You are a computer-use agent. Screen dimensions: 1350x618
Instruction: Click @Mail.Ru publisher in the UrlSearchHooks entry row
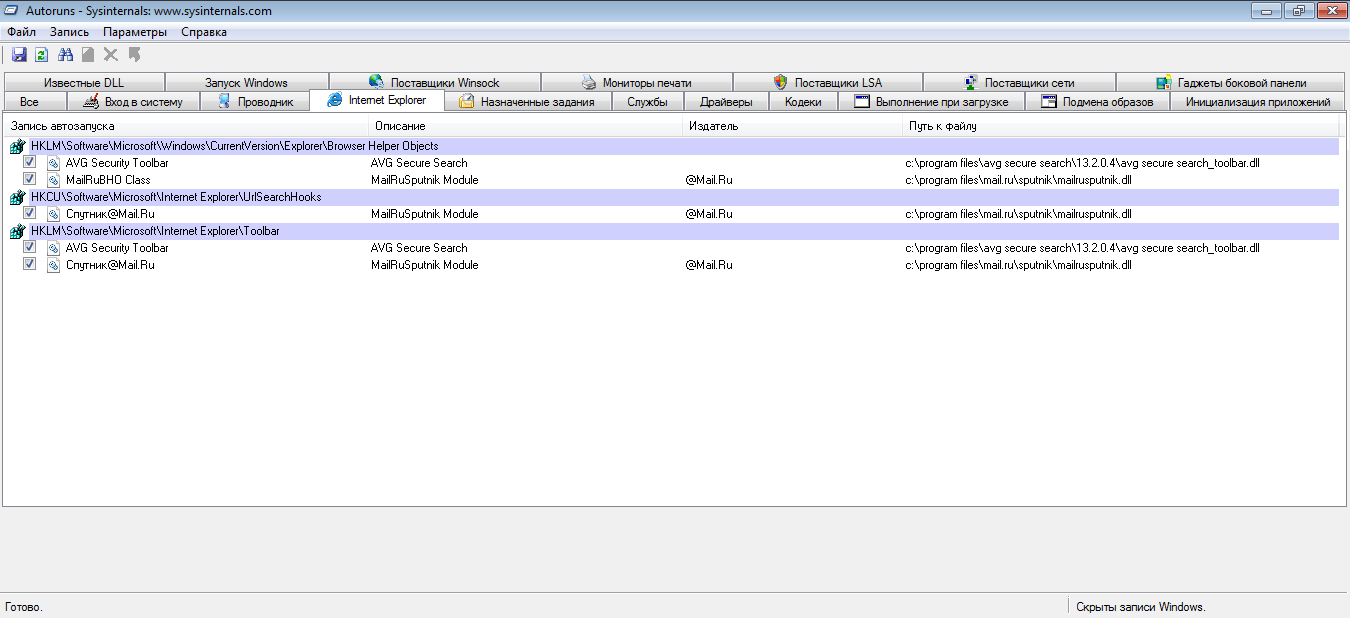pyautogui.click(x=709, y=214)
